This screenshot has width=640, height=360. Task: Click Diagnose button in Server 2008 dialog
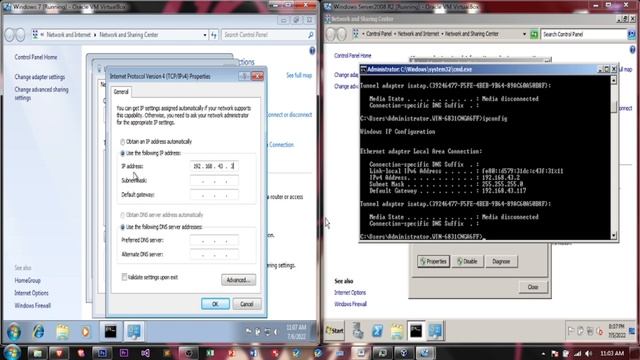click(501, 261)
